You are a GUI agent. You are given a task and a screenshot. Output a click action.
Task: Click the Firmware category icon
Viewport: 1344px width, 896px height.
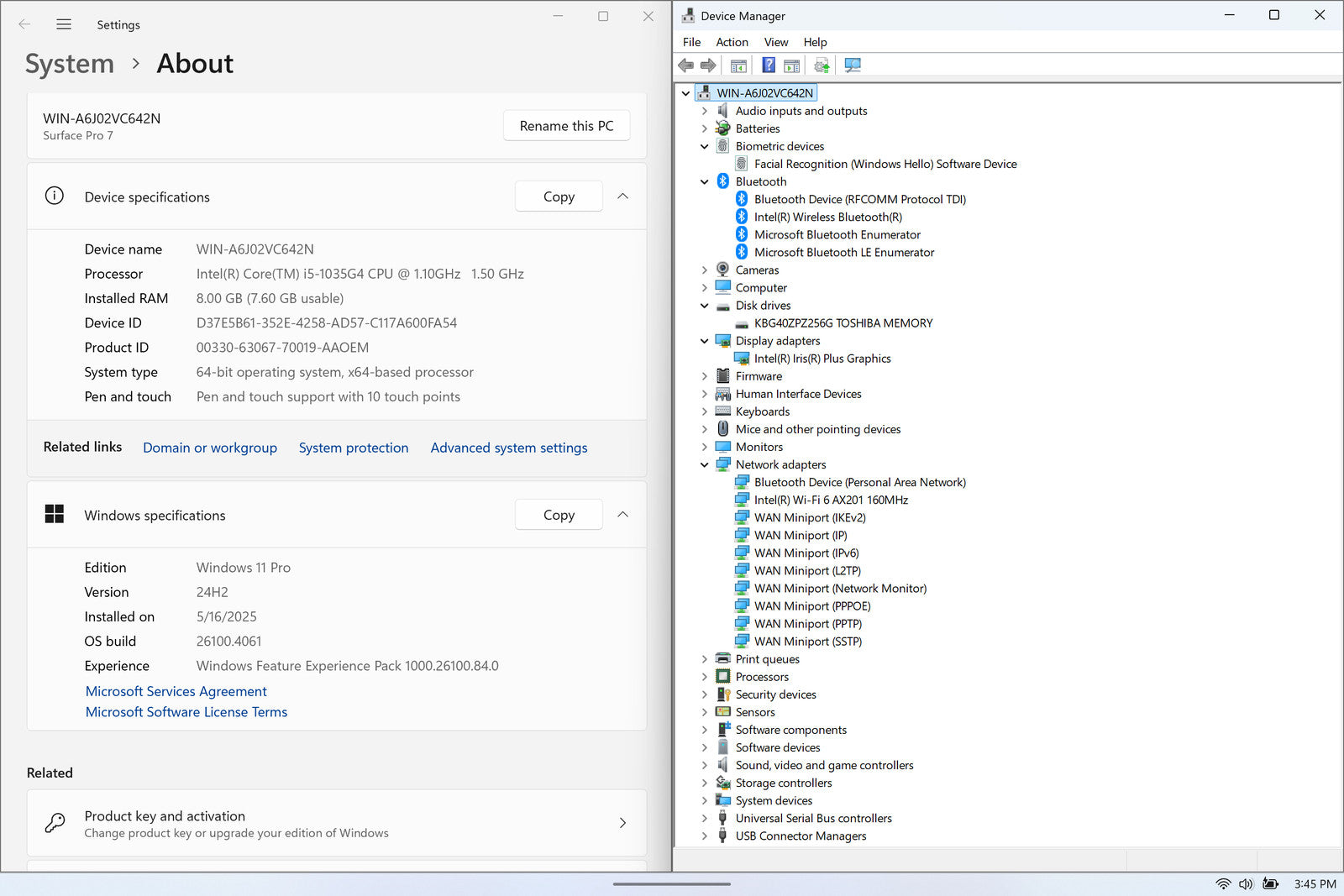tap(722, 376)
